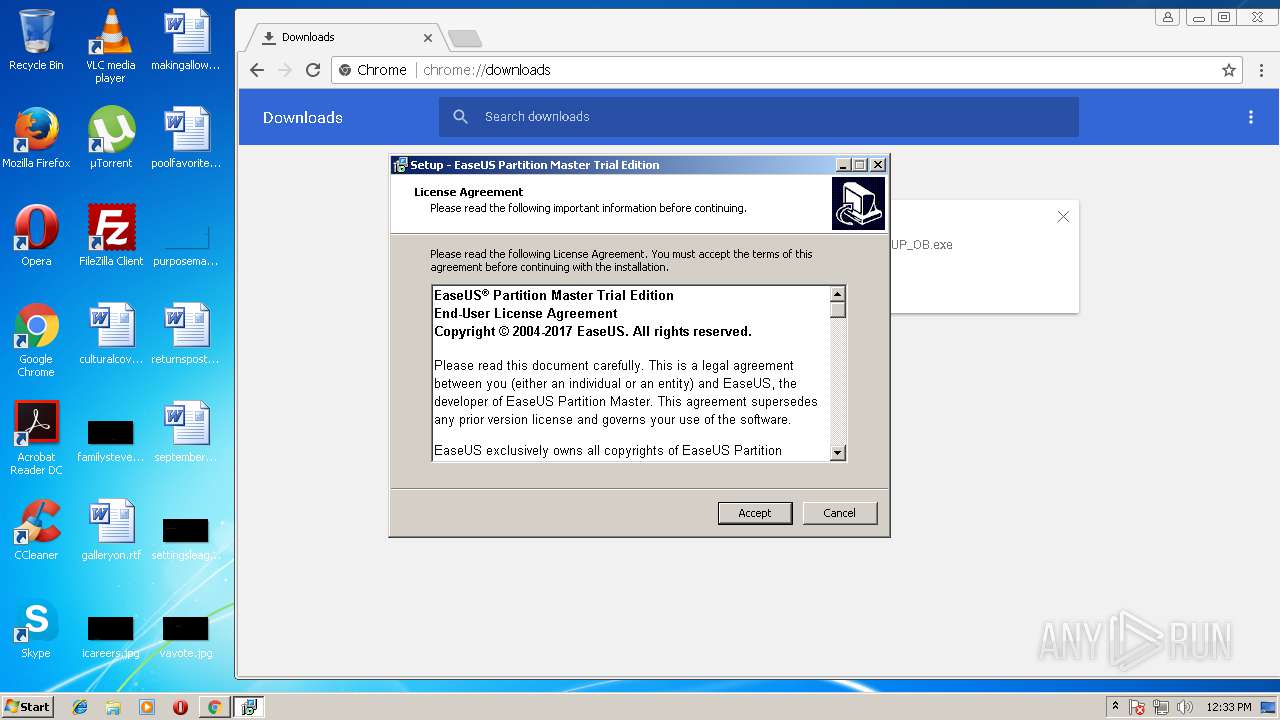This screenshot has height=720, width=1280.
Task: Open FileZilla Client shortcut
Action: click(x=111, y=236)
